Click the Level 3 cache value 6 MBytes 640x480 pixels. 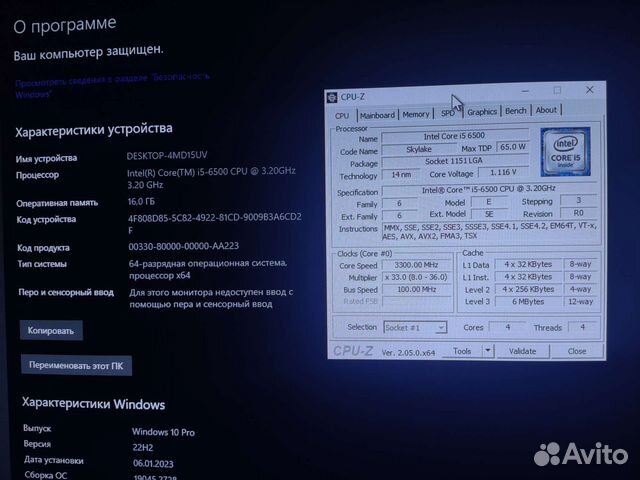tap(528, 302)
